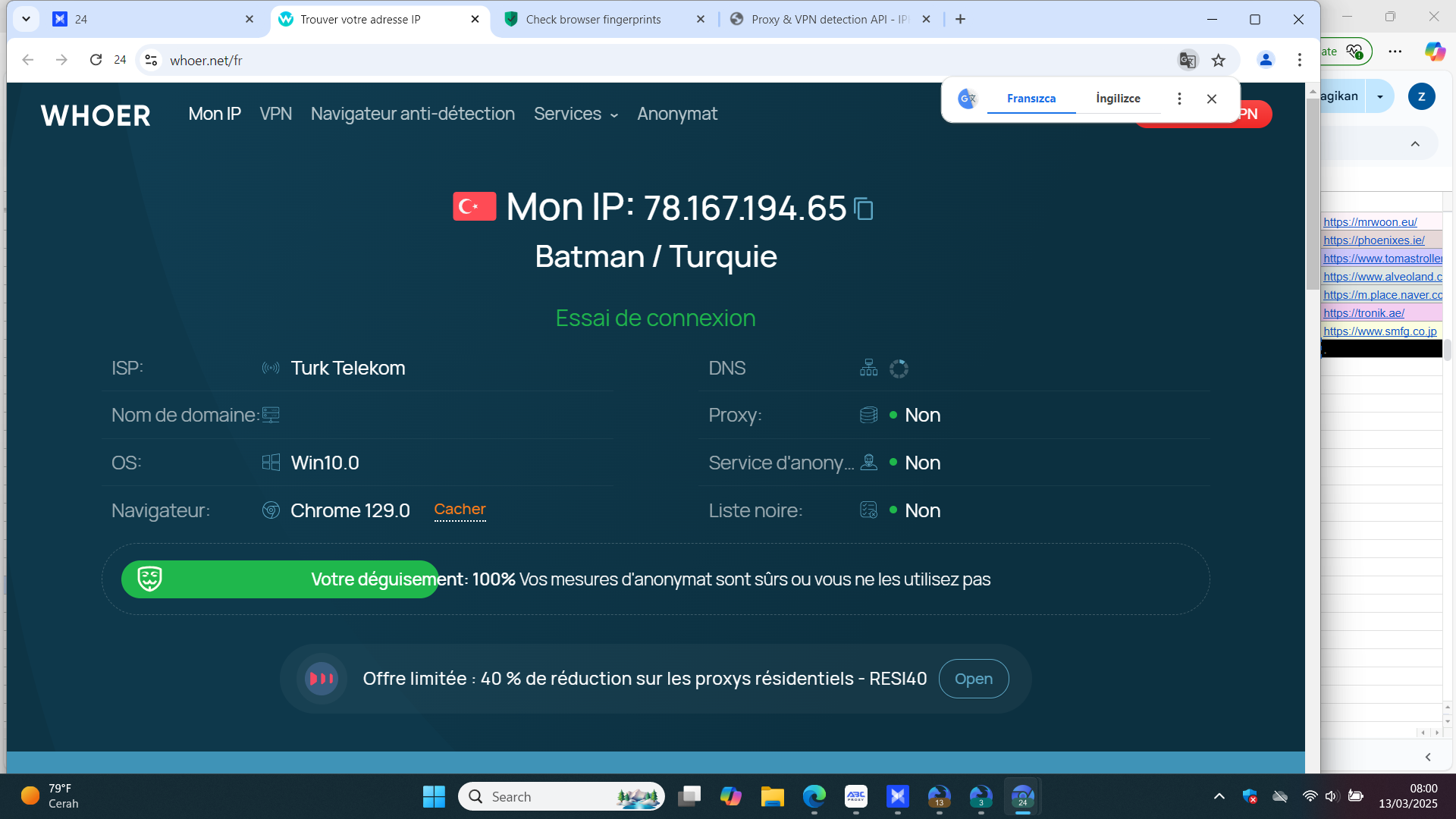
Task: Open clock and date in taskbar
Action: tap(1407, 796)
